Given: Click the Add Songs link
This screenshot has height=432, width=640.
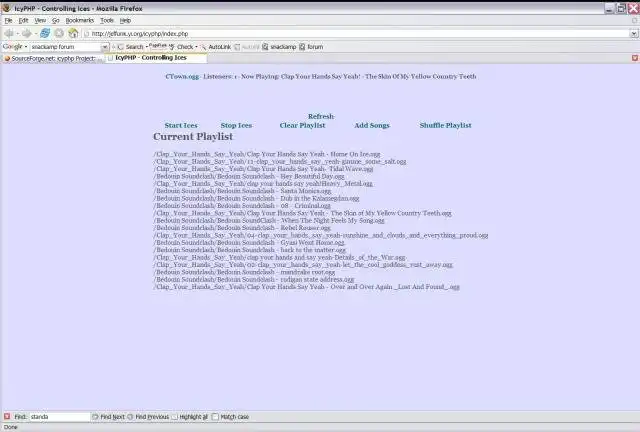Looking at the screenshot, I should pos(372,125).
